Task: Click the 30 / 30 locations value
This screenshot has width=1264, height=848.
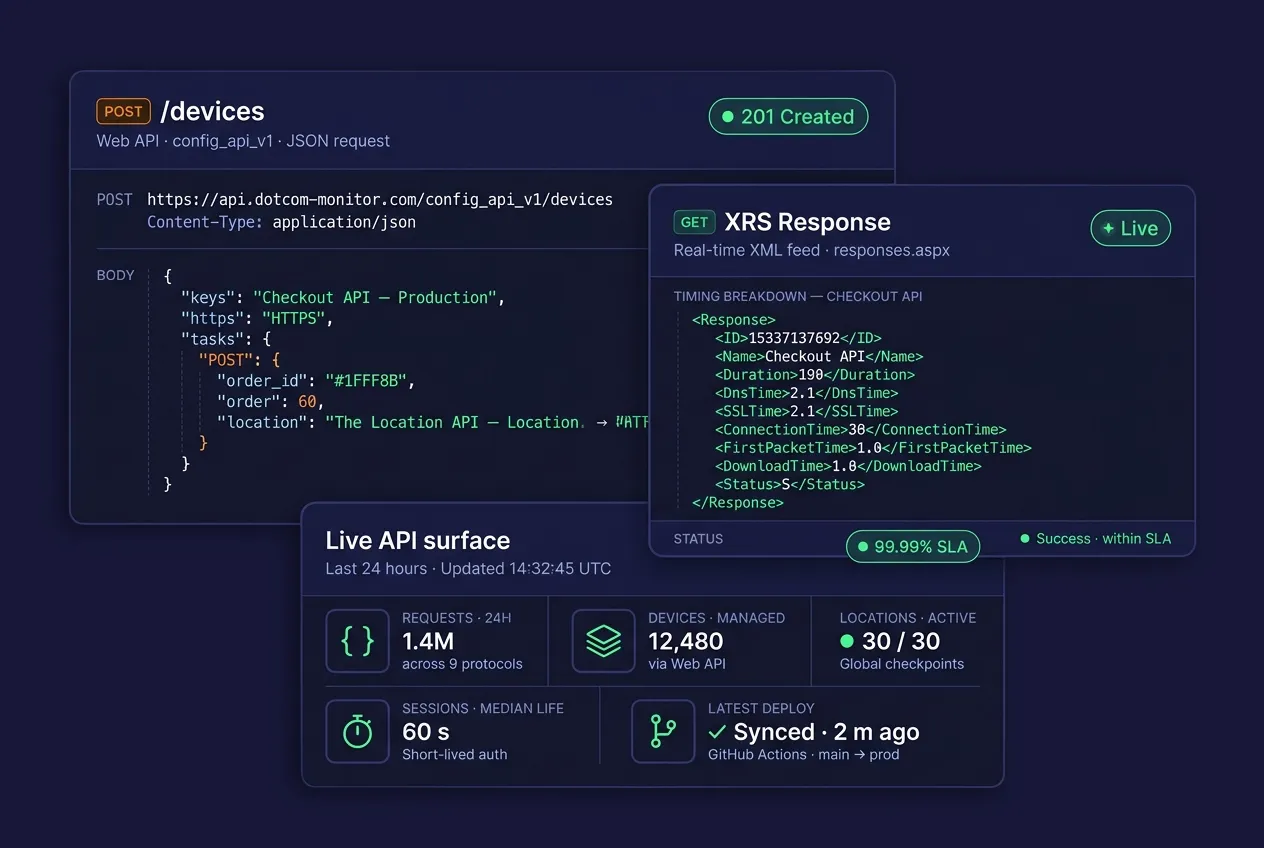Action: [890, 642]
